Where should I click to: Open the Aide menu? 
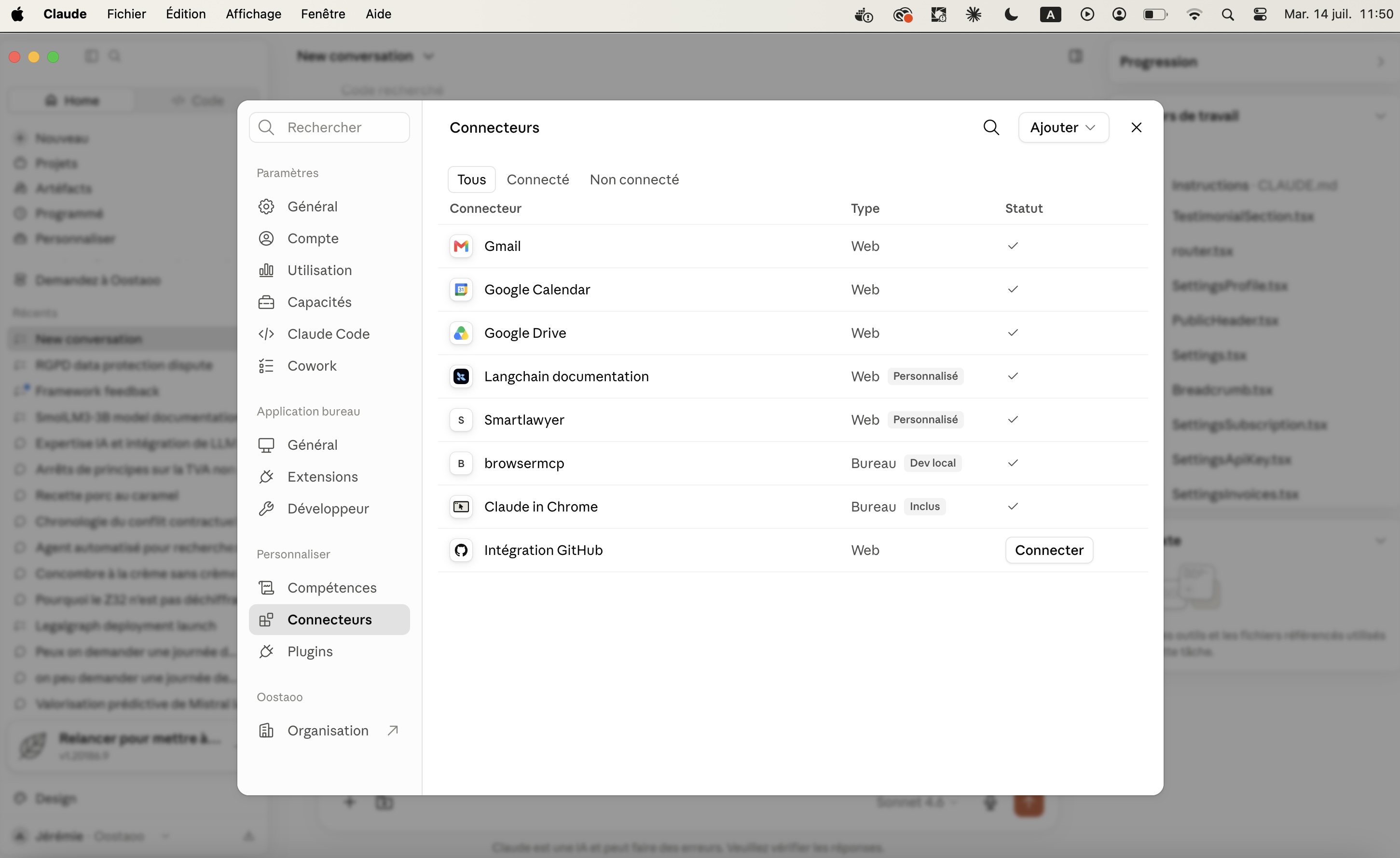pyautogui.click(x=378, y=14)
